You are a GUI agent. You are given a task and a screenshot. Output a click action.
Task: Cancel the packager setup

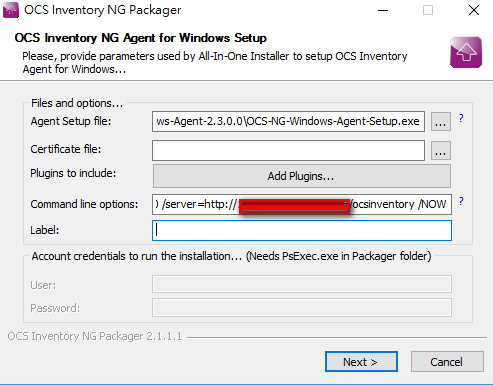click(447, 362)
